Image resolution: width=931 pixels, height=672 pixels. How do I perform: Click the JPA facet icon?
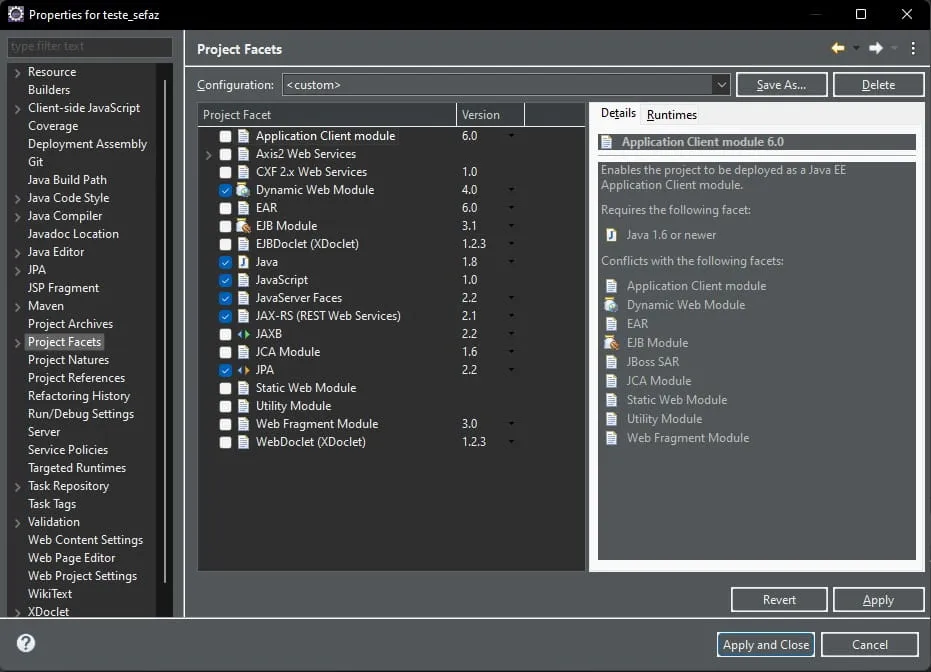(243, 370)
